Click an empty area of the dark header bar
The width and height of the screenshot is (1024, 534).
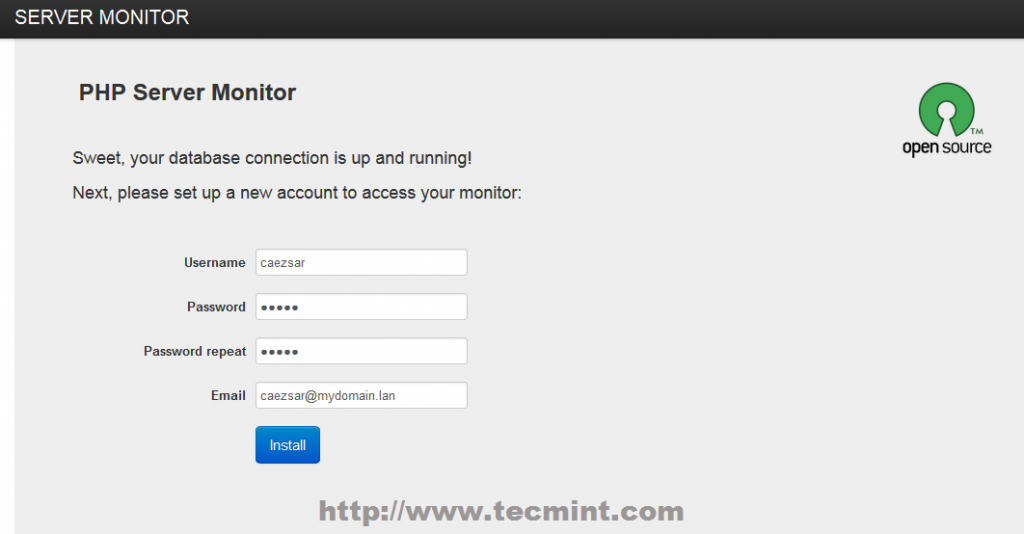[600, 18]
